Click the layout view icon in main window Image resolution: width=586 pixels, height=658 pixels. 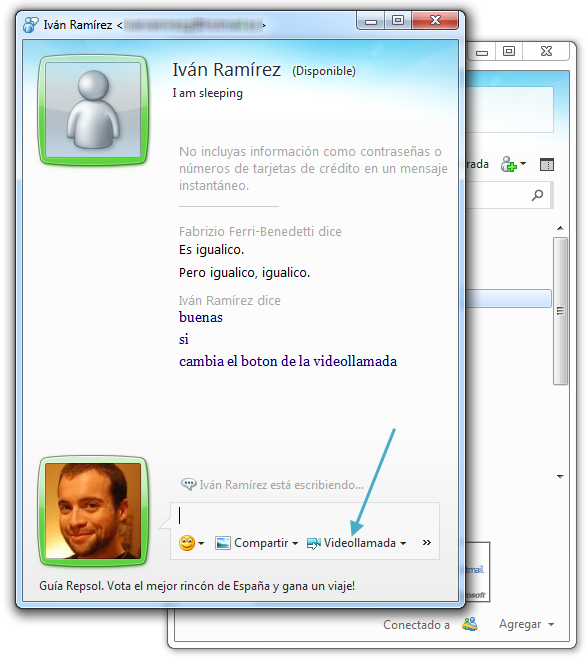pyautogui.click(x=547, y=164)
